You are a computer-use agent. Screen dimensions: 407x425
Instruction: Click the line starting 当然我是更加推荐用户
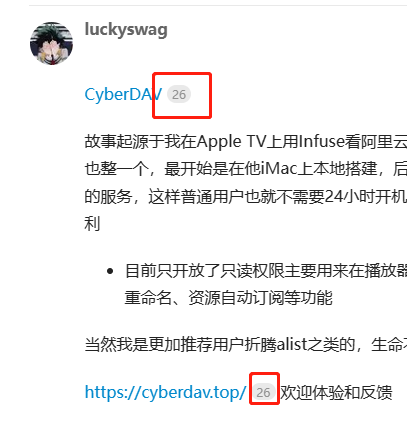click(246, 344)
